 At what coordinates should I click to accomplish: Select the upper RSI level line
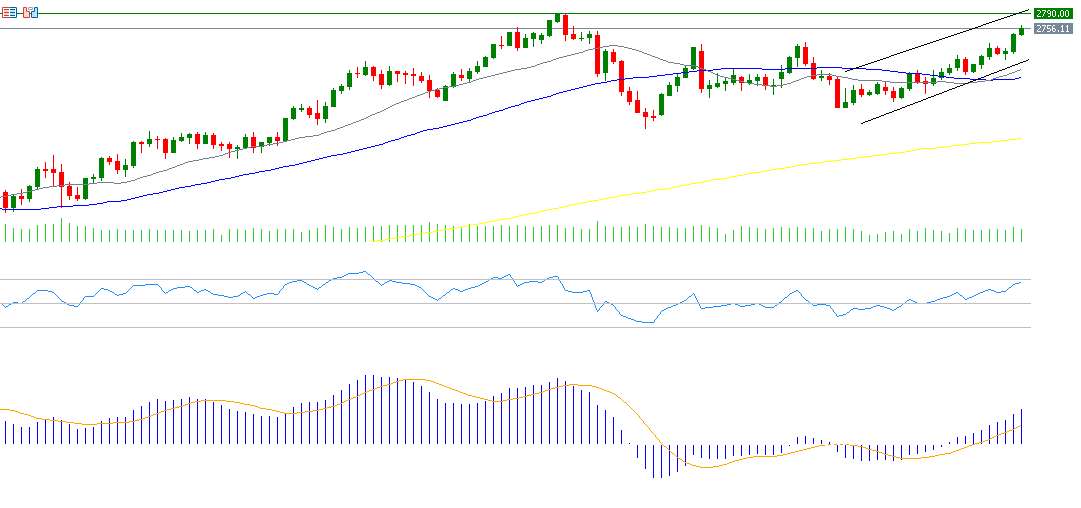tap(500, 279)
